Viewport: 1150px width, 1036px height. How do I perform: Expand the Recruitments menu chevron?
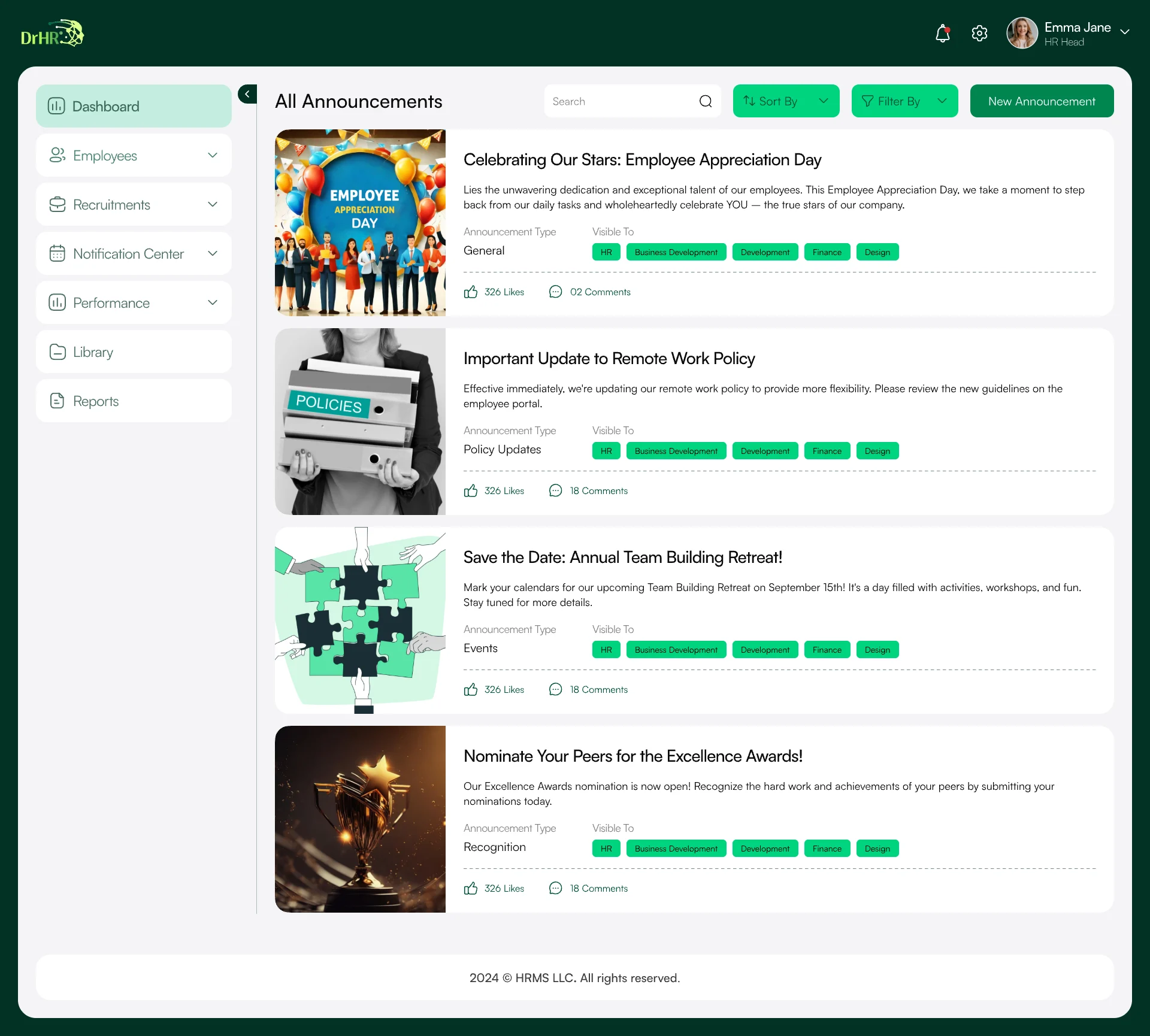[x=213, y=204]
